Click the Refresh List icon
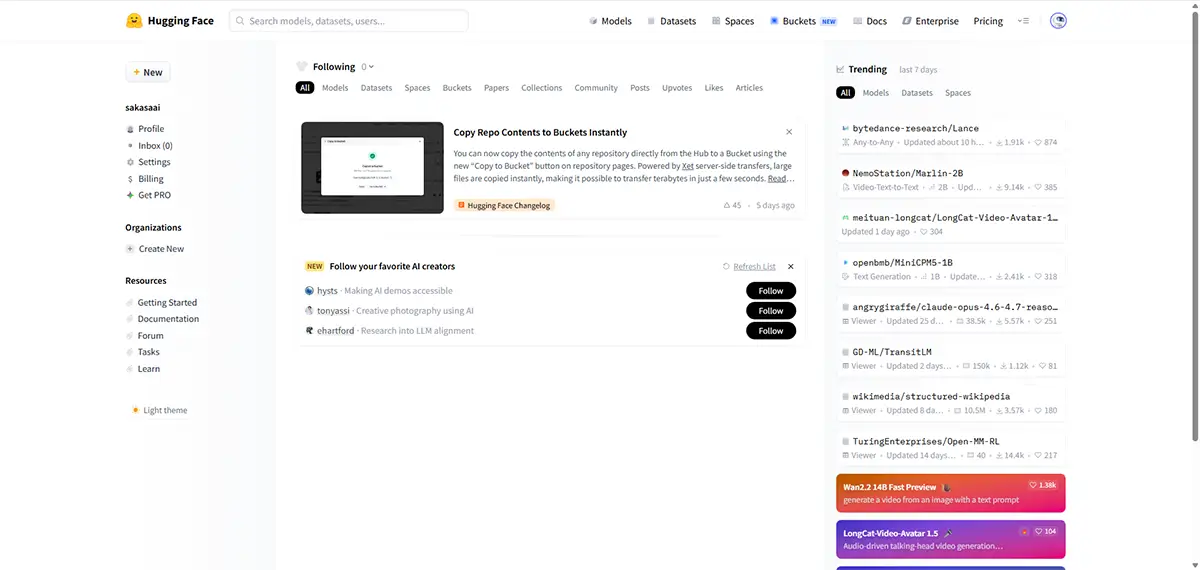The width and height of the screenshot is (1200, 570). [x=726, y=267]
